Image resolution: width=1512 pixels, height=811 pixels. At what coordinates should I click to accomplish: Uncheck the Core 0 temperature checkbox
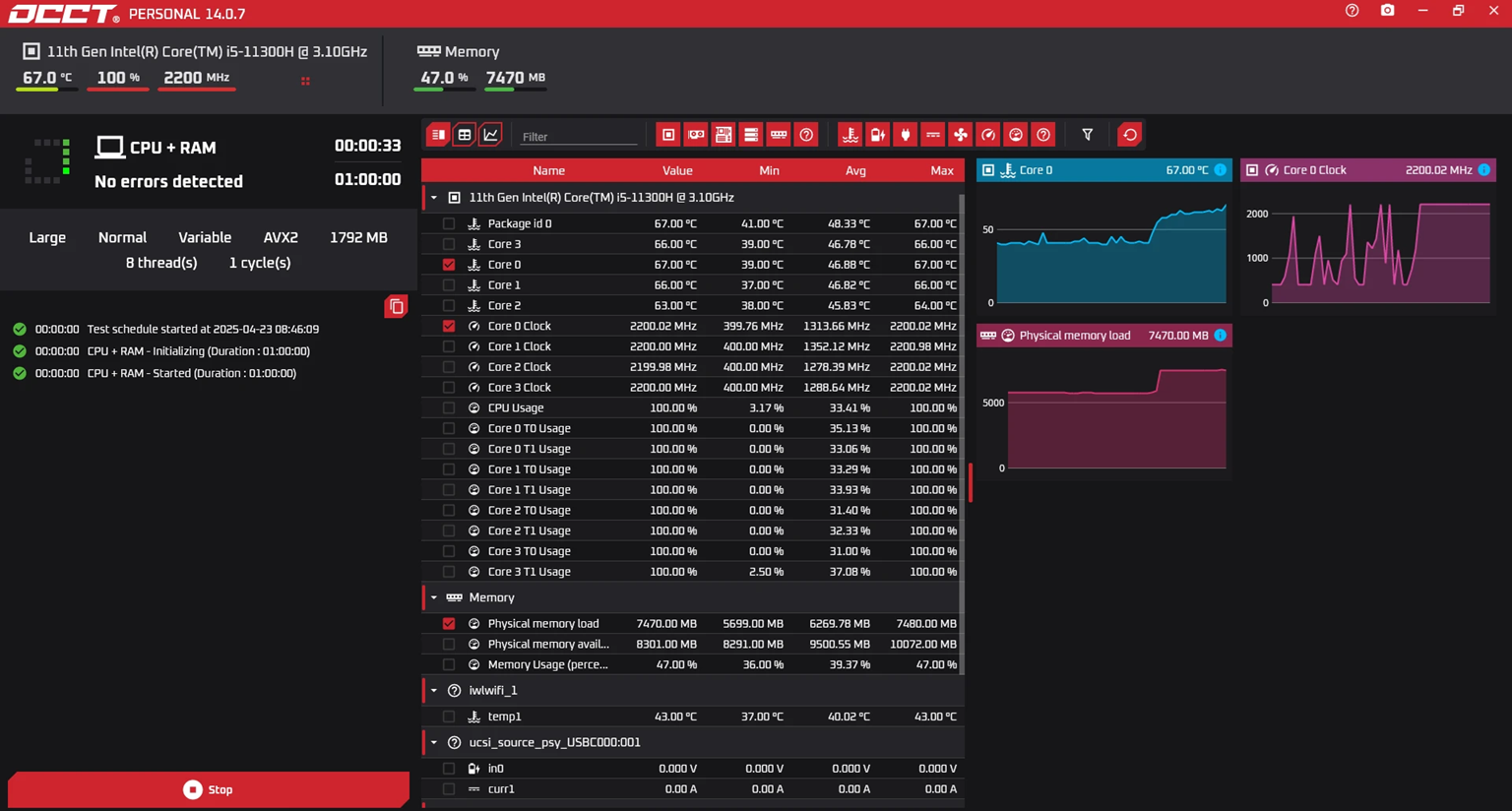coord(449,265)
